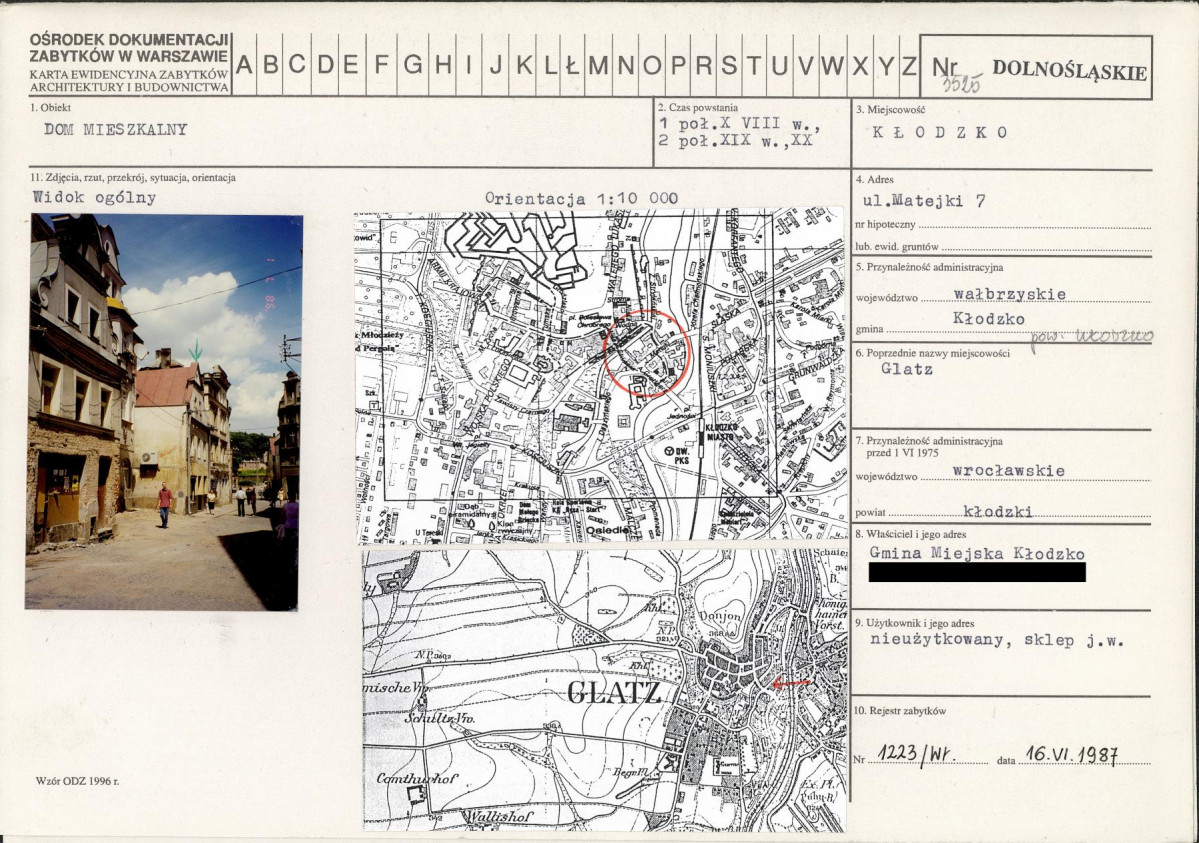Click the letter A index box

[245, 65]
